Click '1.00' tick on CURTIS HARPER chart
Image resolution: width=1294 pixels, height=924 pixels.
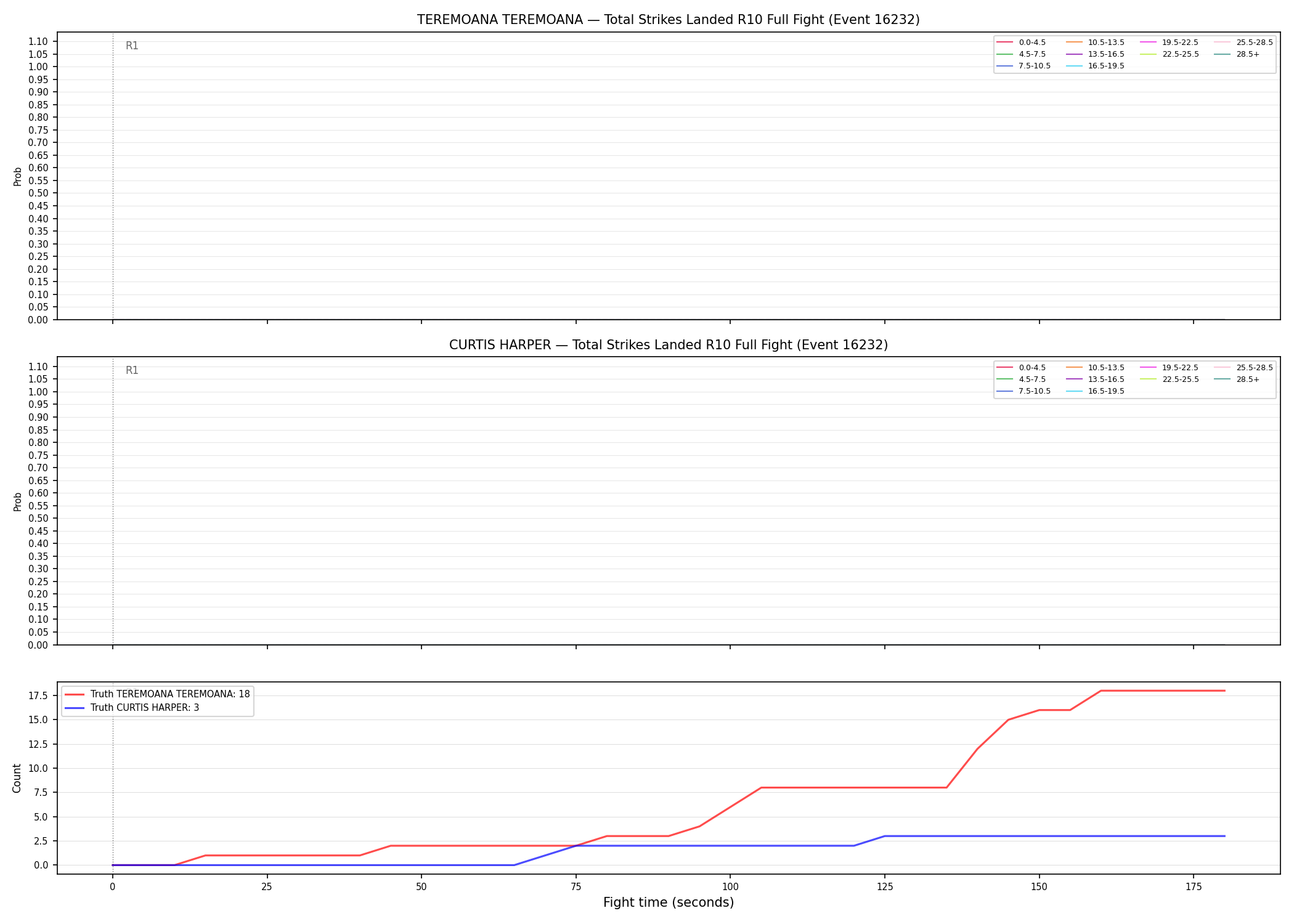pyautogui.click(x=38, y=392)
